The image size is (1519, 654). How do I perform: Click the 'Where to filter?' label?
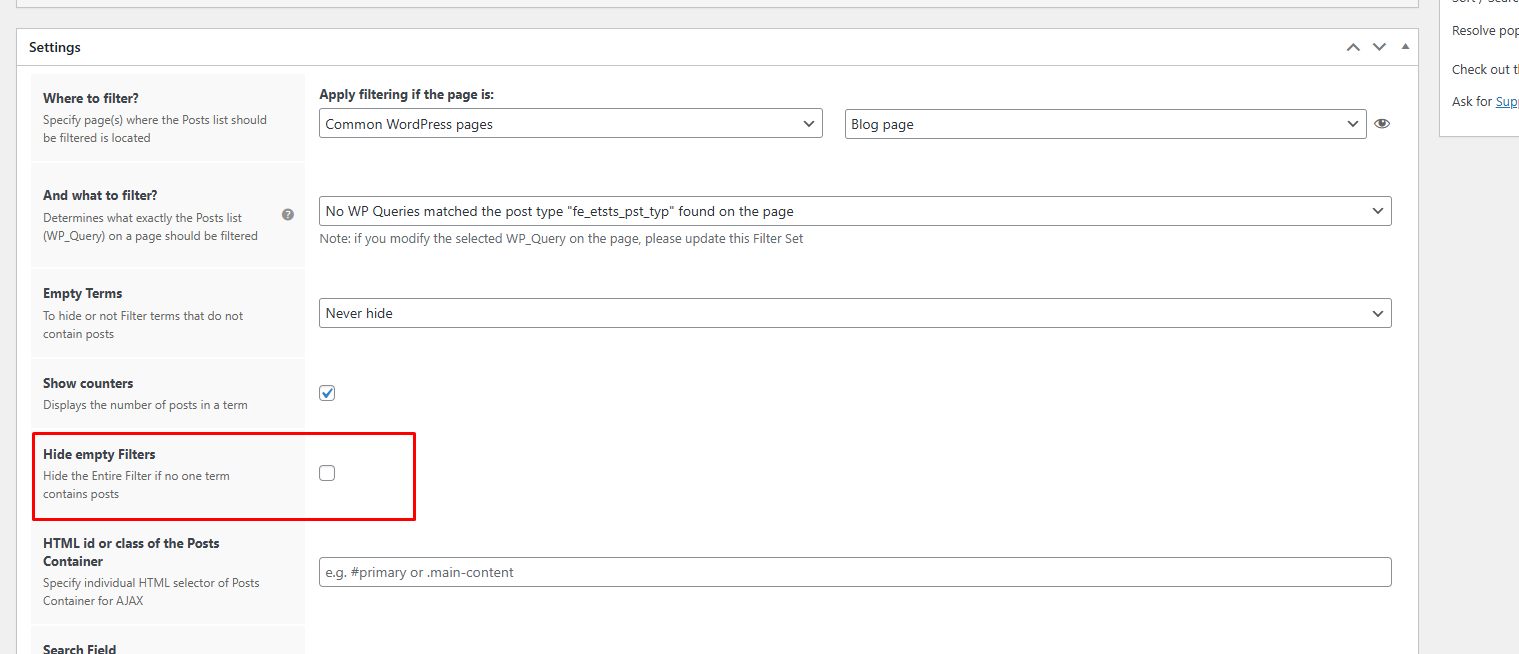click(x=91, y=98)
